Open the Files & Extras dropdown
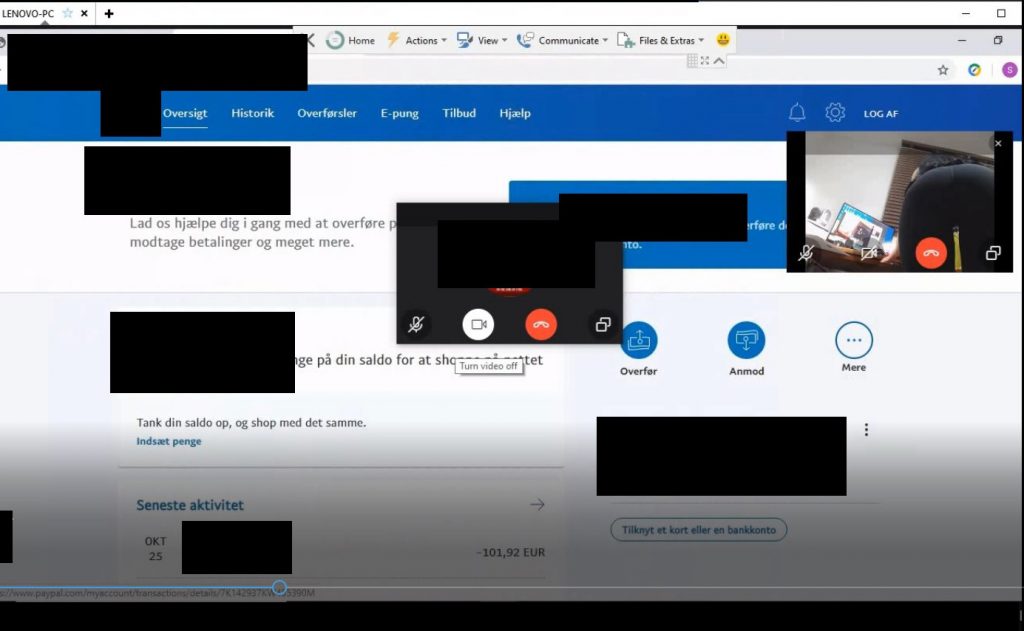Screen dimensions: 1024x631 point(661,40)
